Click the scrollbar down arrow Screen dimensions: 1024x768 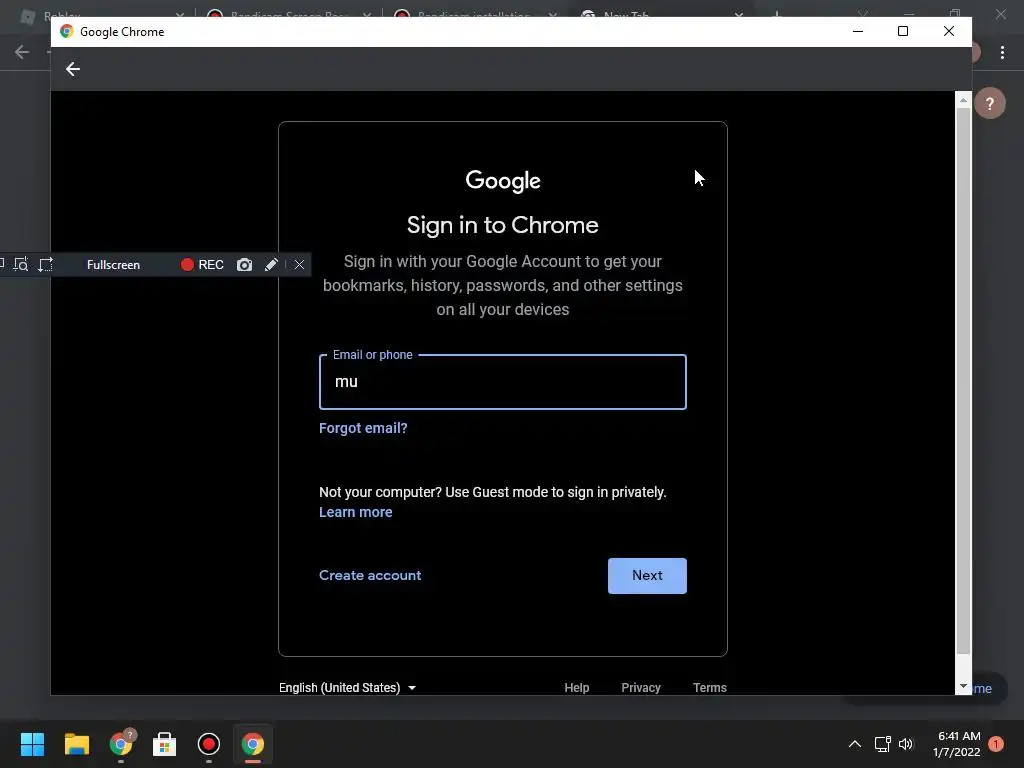963,686
